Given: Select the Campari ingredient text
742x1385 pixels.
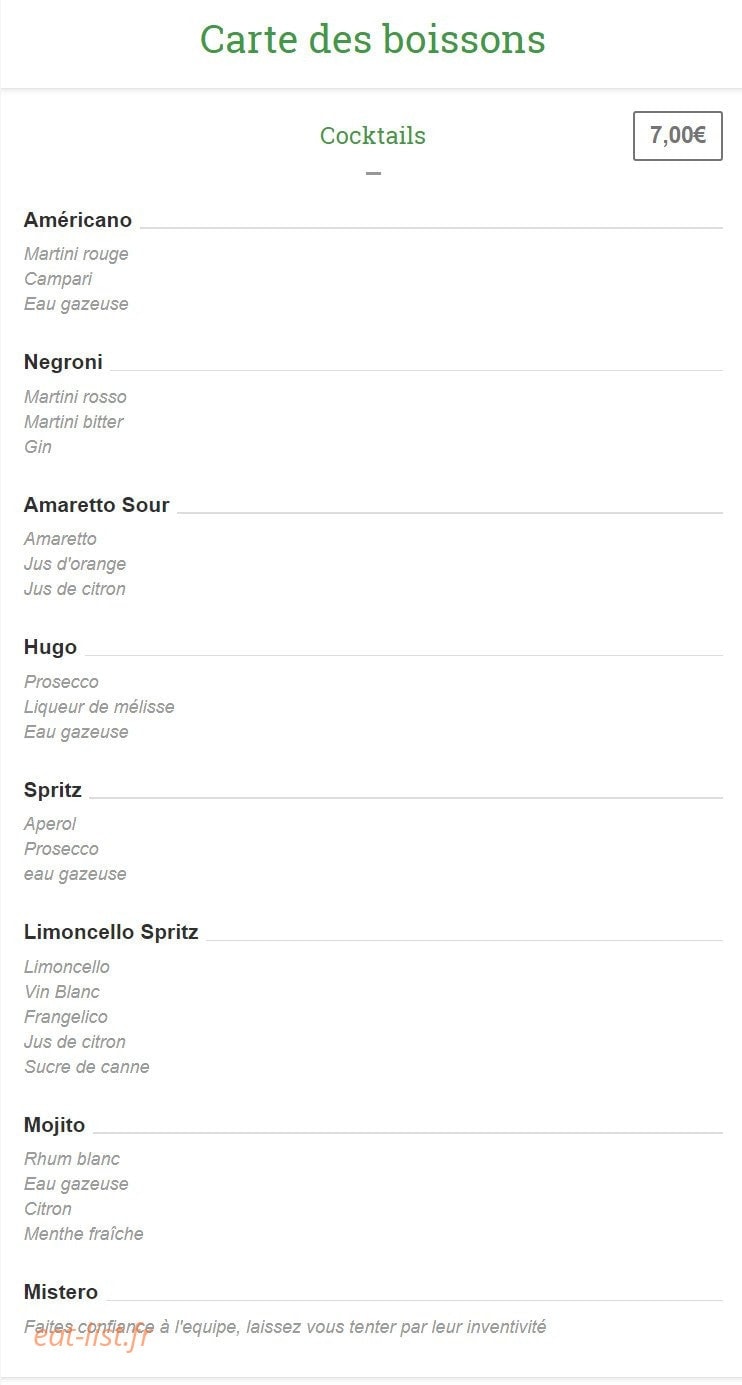Looking at the screenshot, I should coord(58,279).
